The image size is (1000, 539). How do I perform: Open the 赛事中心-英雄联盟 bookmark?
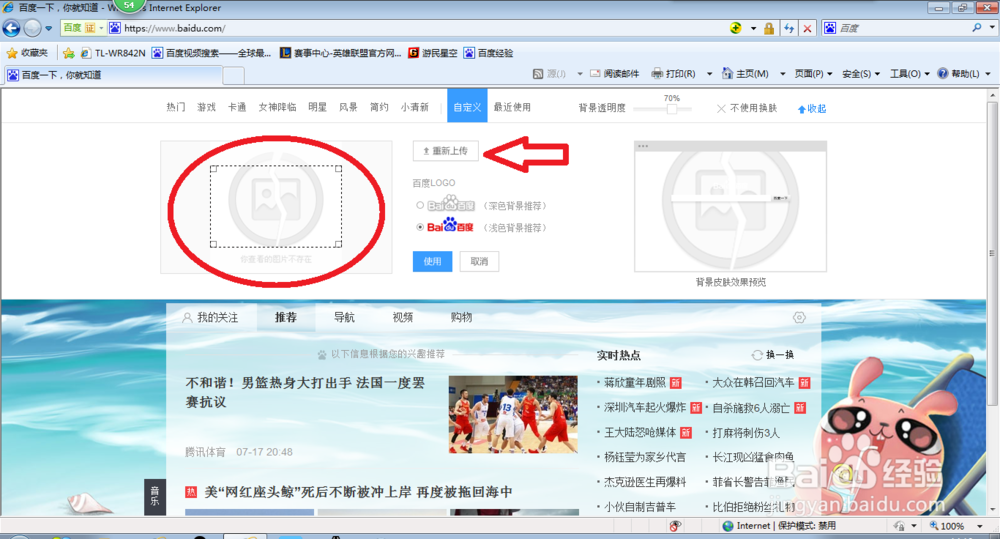tap(341, 53)
